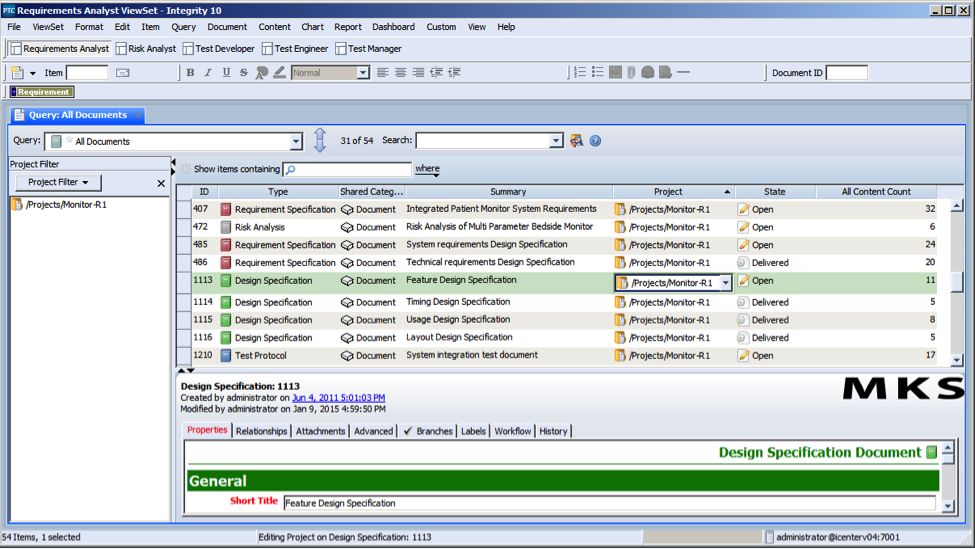This screenshot has width=975, height=549.
Task: Switch to Test Engineer view
Action: [x=295, y=48]
